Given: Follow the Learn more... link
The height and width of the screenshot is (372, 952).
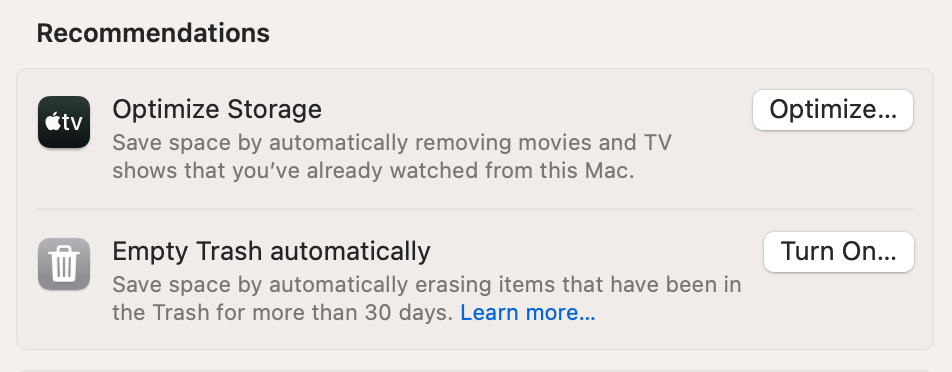Looking at the screenshot, I should [x=528, y=313].
